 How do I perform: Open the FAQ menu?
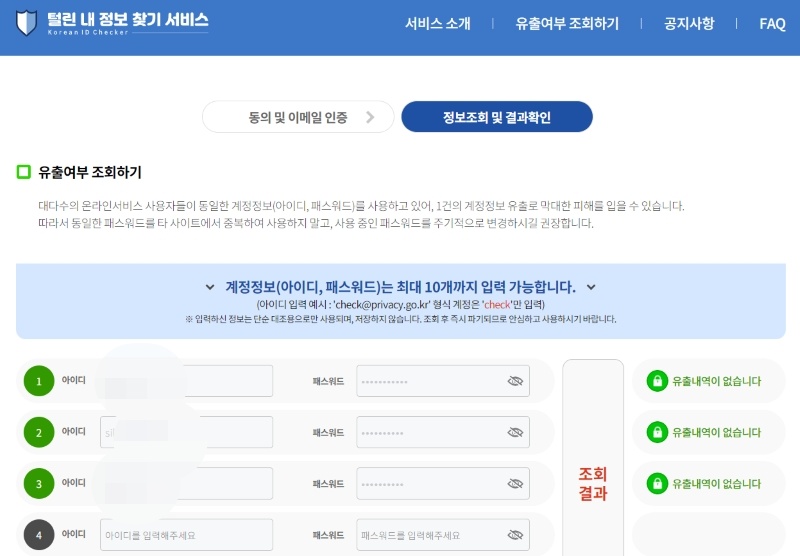772,23
